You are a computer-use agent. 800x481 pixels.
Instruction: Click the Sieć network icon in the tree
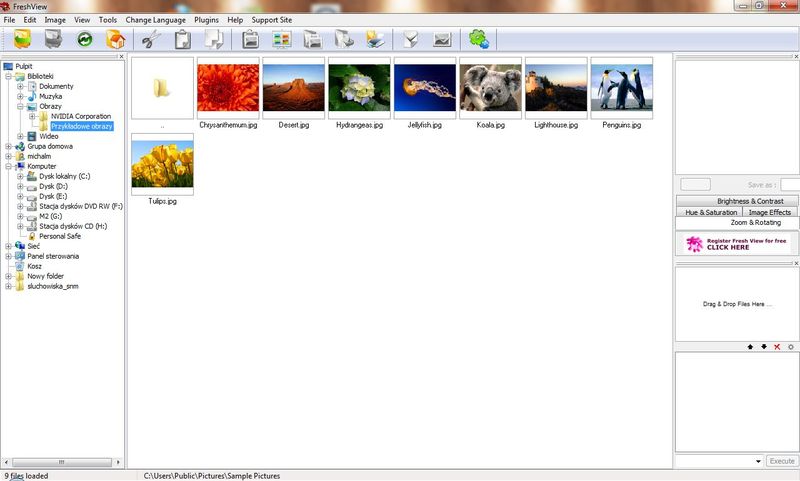click(20, 246)
